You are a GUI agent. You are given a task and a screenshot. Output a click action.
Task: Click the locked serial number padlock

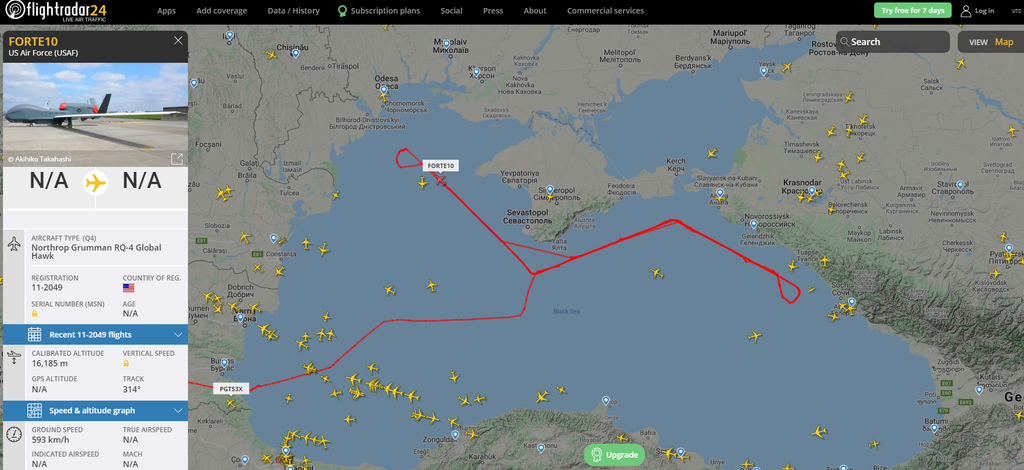coord(35,313)
